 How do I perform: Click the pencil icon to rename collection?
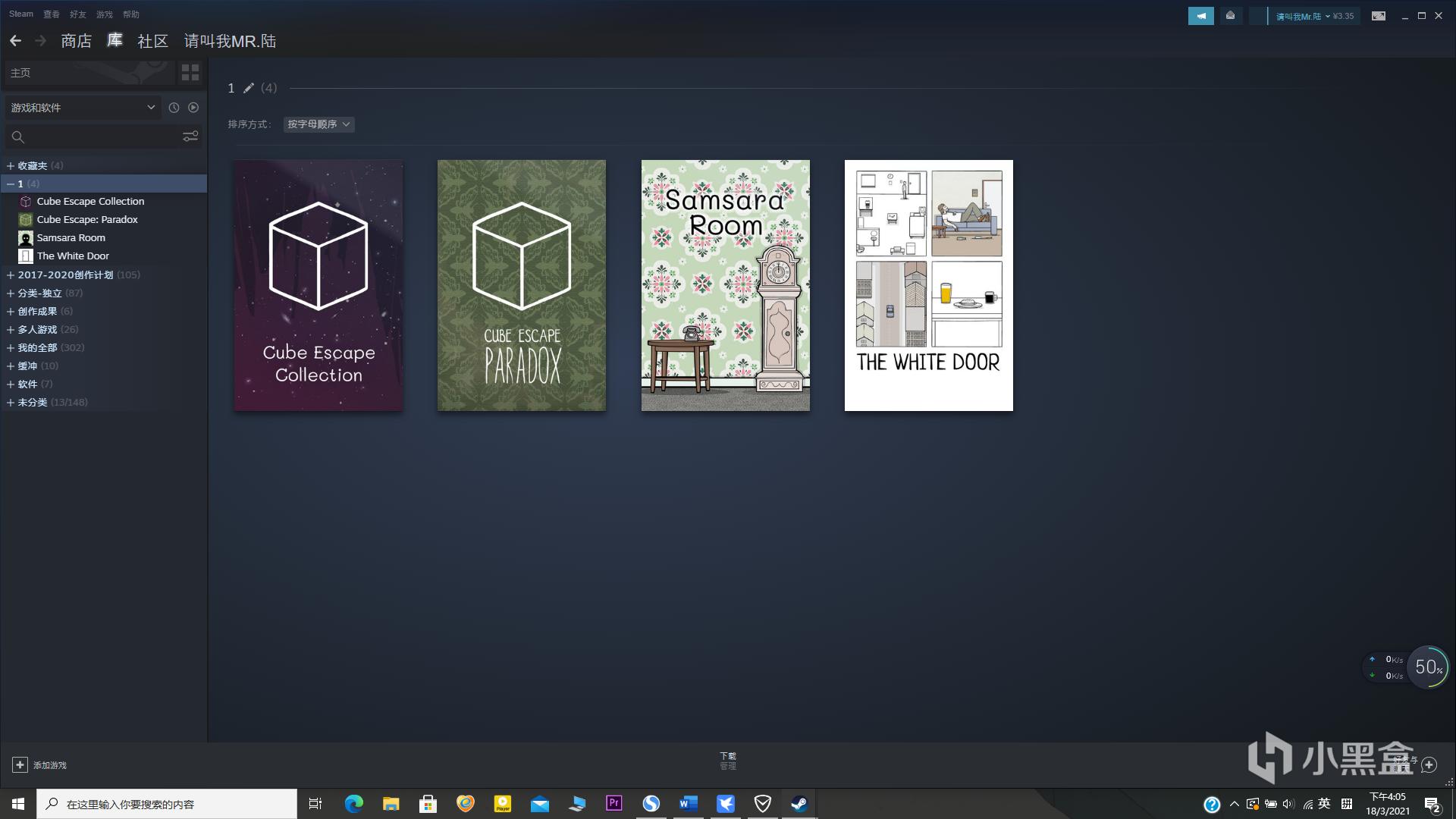(x=248, y=88)
